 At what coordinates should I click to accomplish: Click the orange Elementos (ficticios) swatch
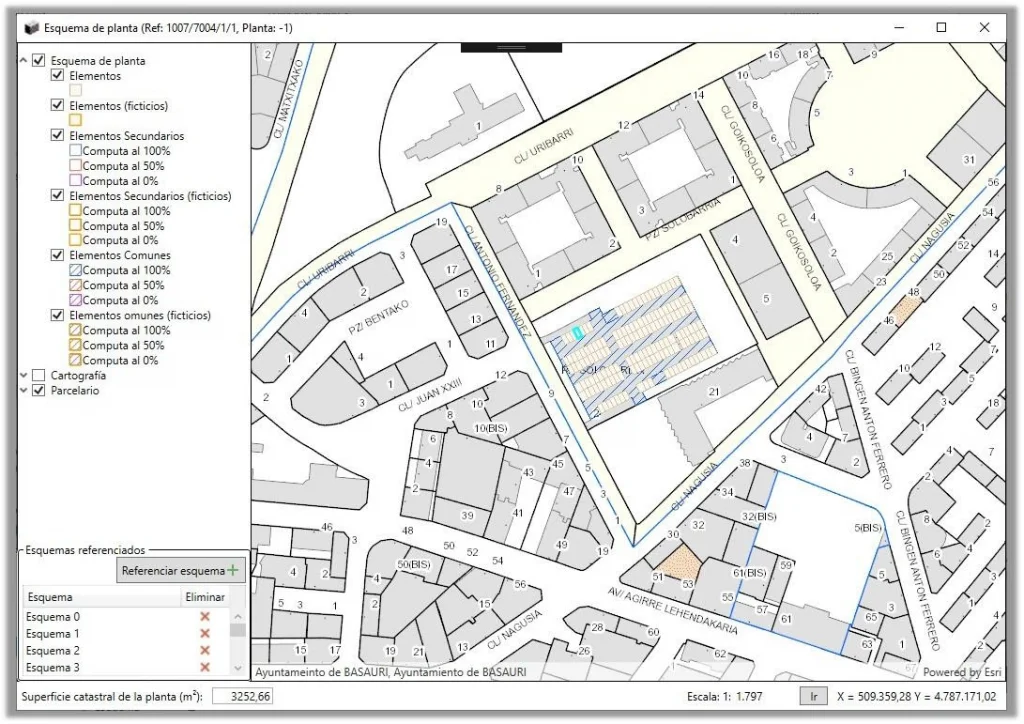(75, 120)
